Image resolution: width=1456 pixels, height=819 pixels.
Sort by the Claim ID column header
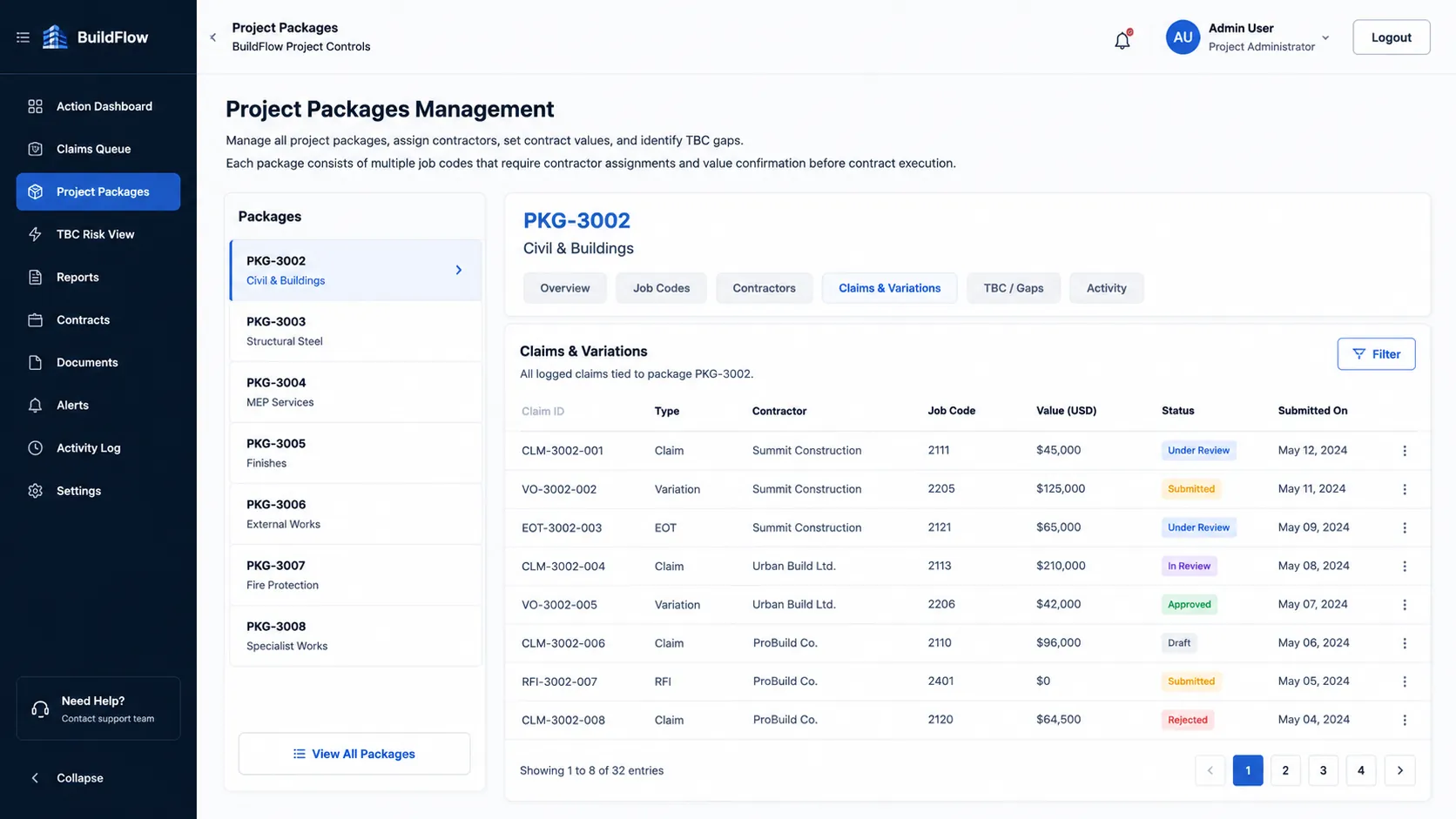(x=543, y=411)
